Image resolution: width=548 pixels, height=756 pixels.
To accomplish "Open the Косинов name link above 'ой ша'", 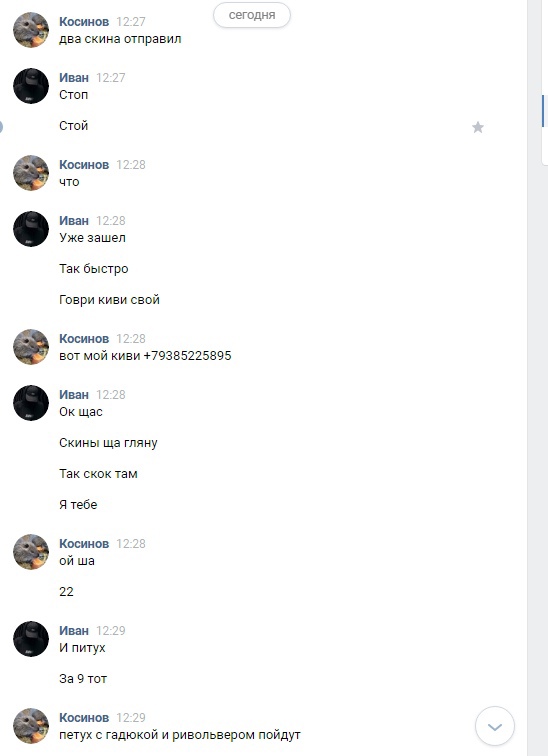I will point(84,544).
